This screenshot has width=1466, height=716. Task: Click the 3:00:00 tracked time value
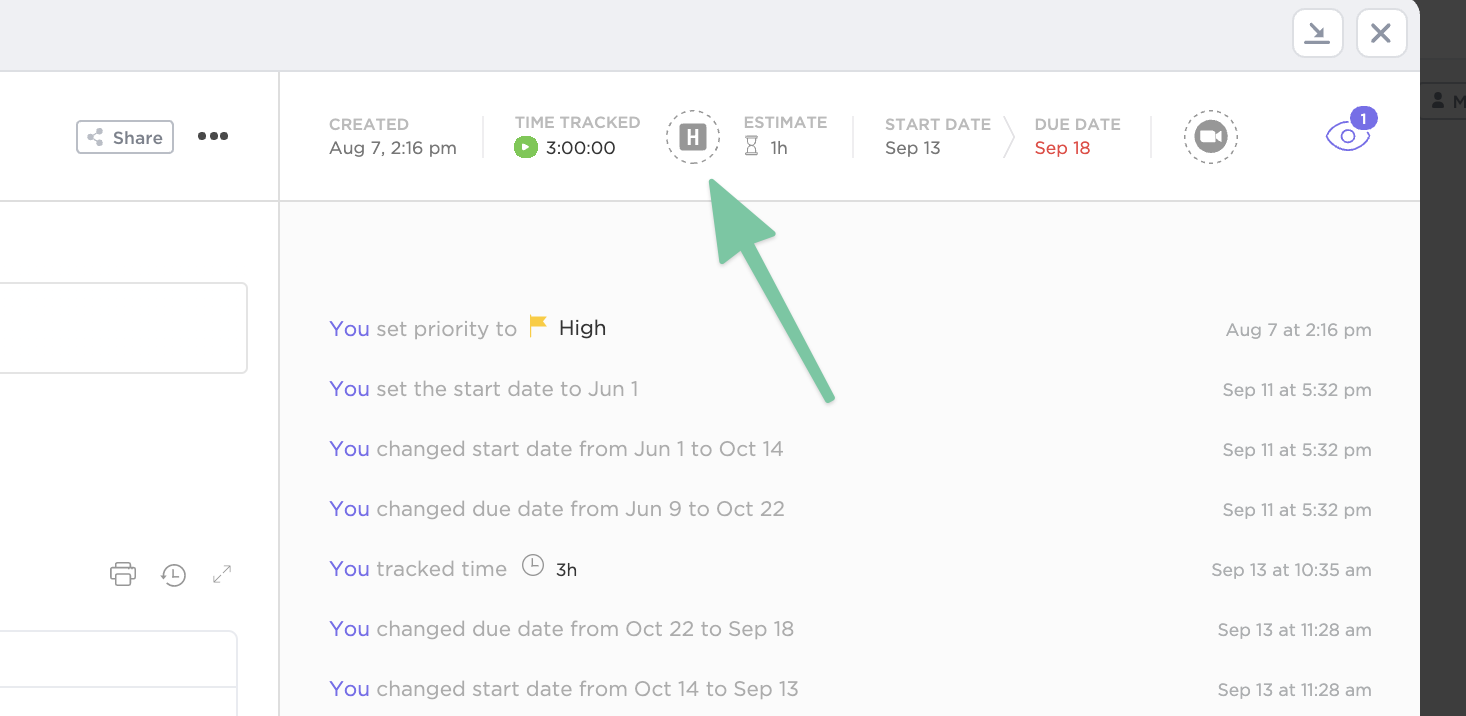[x=580, y=148]
